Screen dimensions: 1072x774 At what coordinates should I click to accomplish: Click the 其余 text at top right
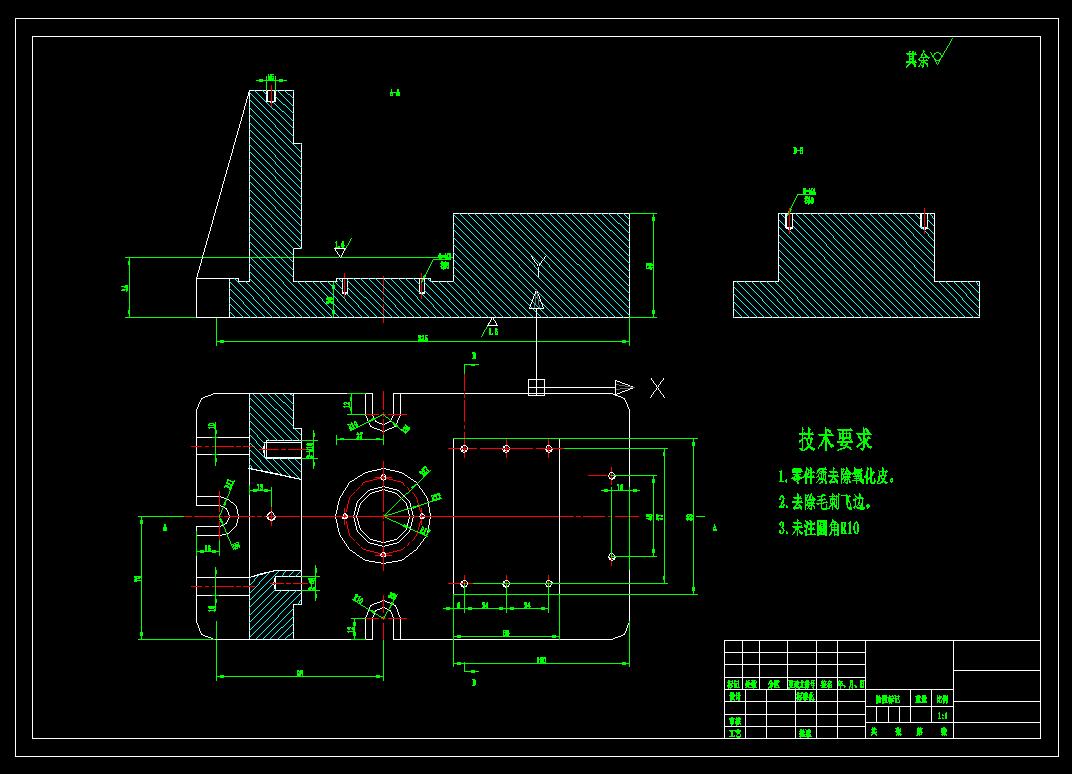[x=917, y=59]
